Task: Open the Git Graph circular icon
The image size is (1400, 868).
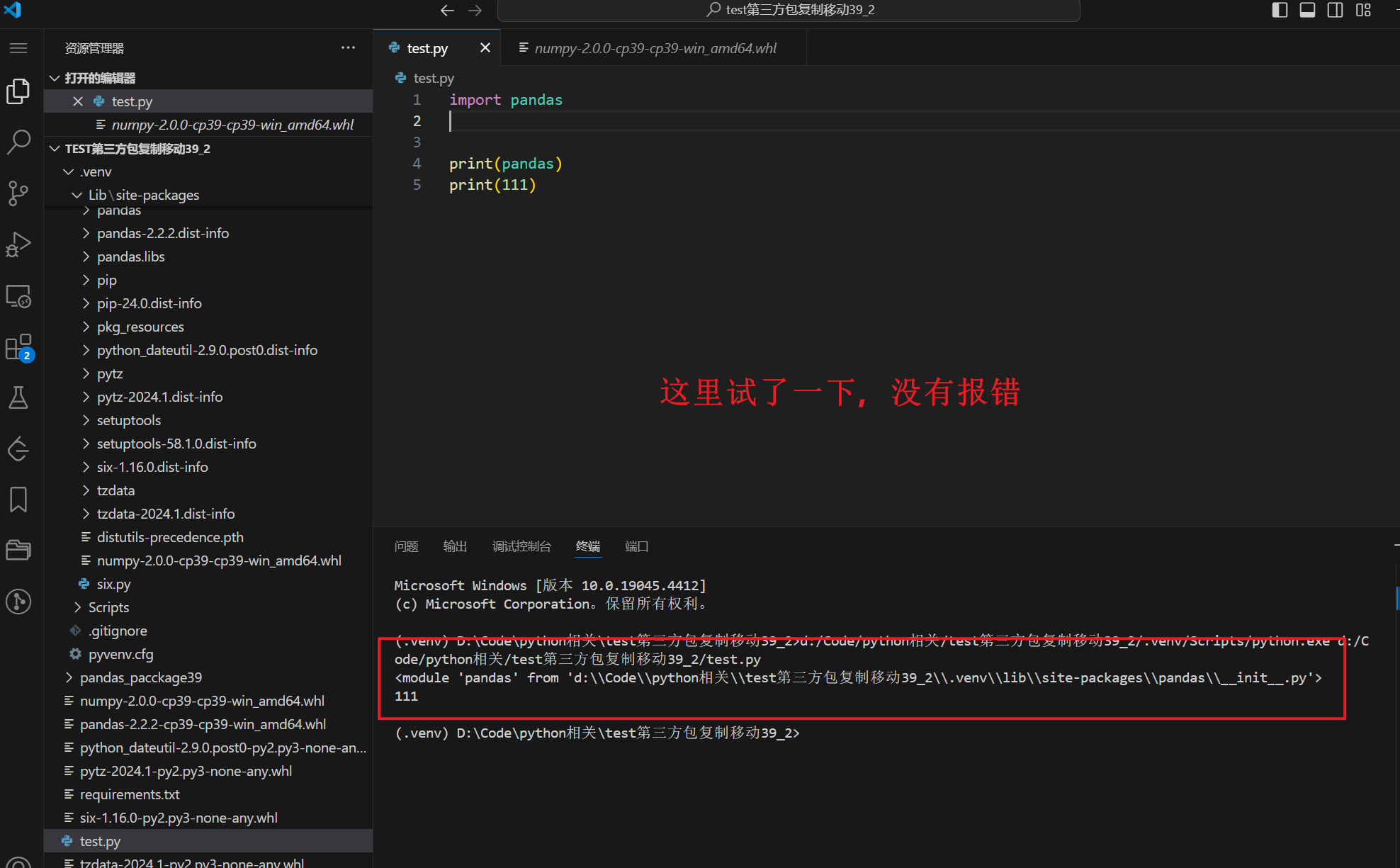Action: [x=18, y=602]
